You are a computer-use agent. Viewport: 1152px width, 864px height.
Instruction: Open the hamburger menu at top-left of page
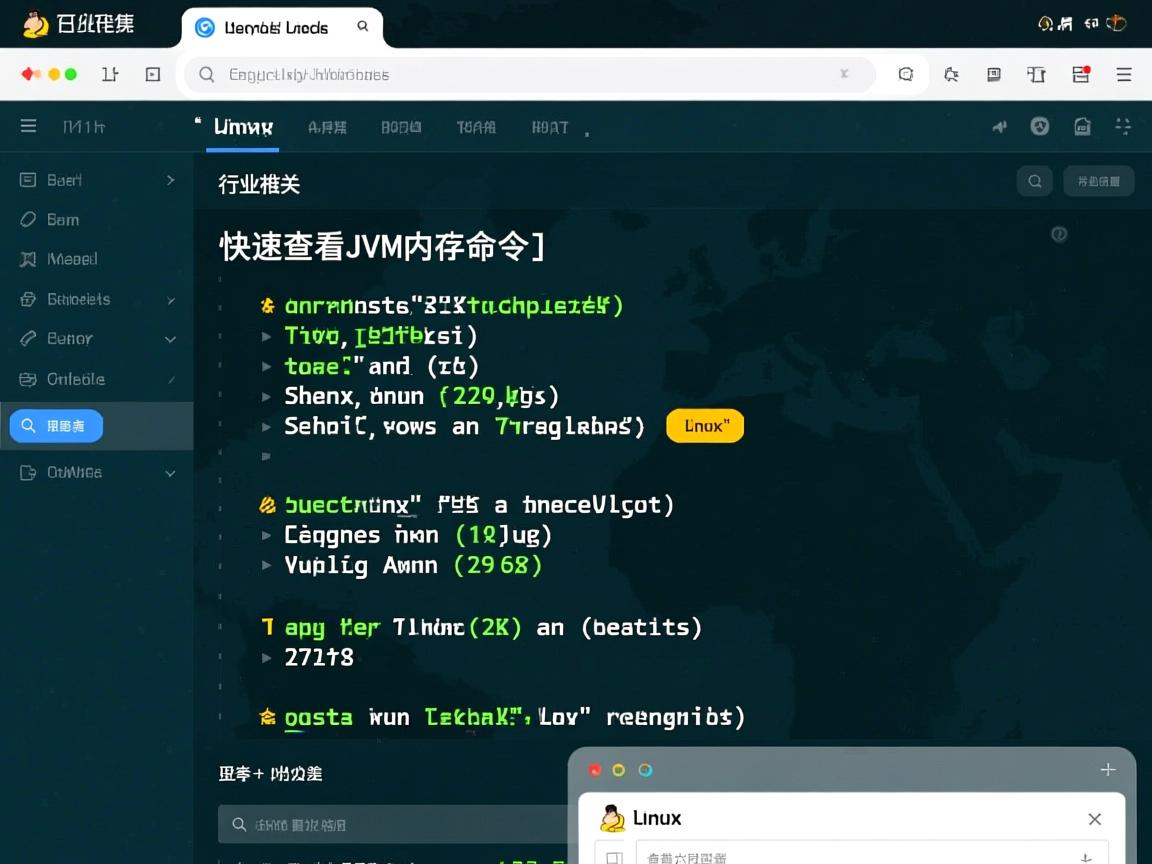[x=28, y=126]
